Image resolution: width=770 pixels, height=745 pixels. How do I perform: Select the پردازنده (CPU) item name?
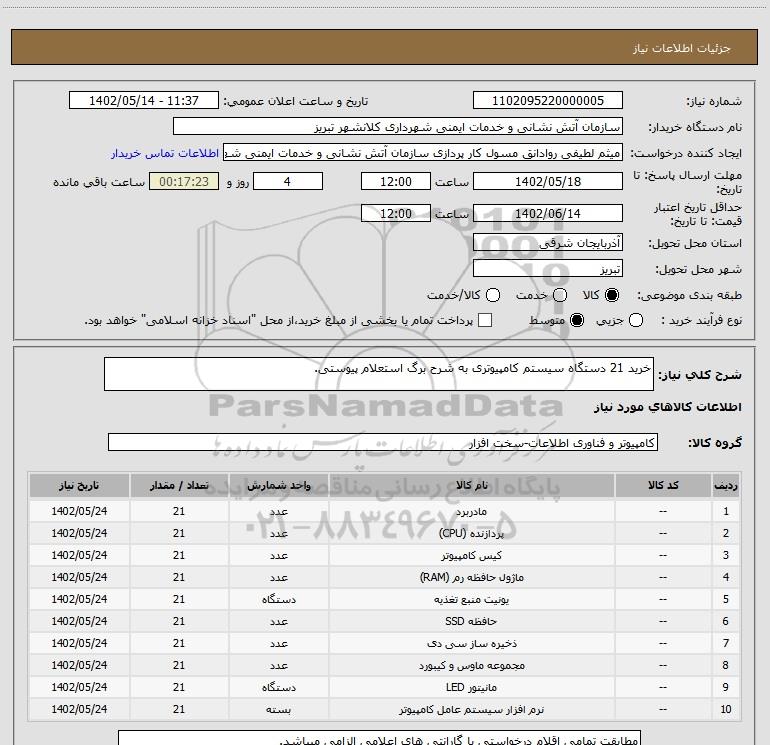pos(471,533)
